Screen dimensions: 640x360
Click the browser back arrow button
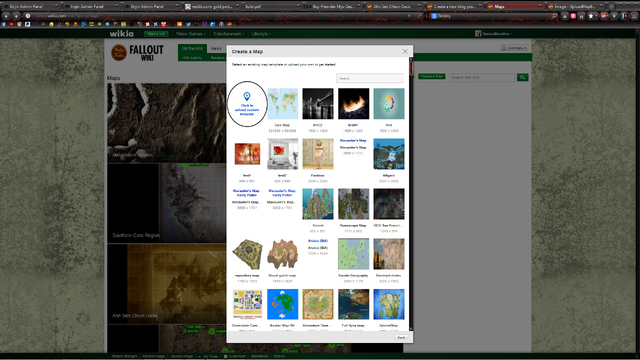tap(7, 16)
